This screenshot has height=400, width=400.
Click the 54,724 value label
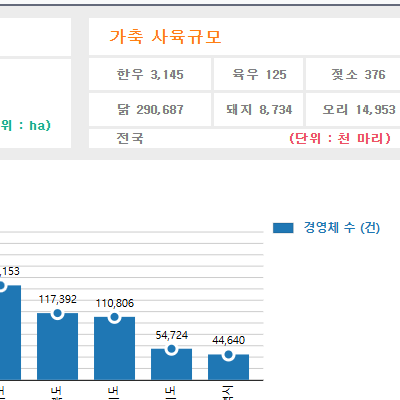172,335
